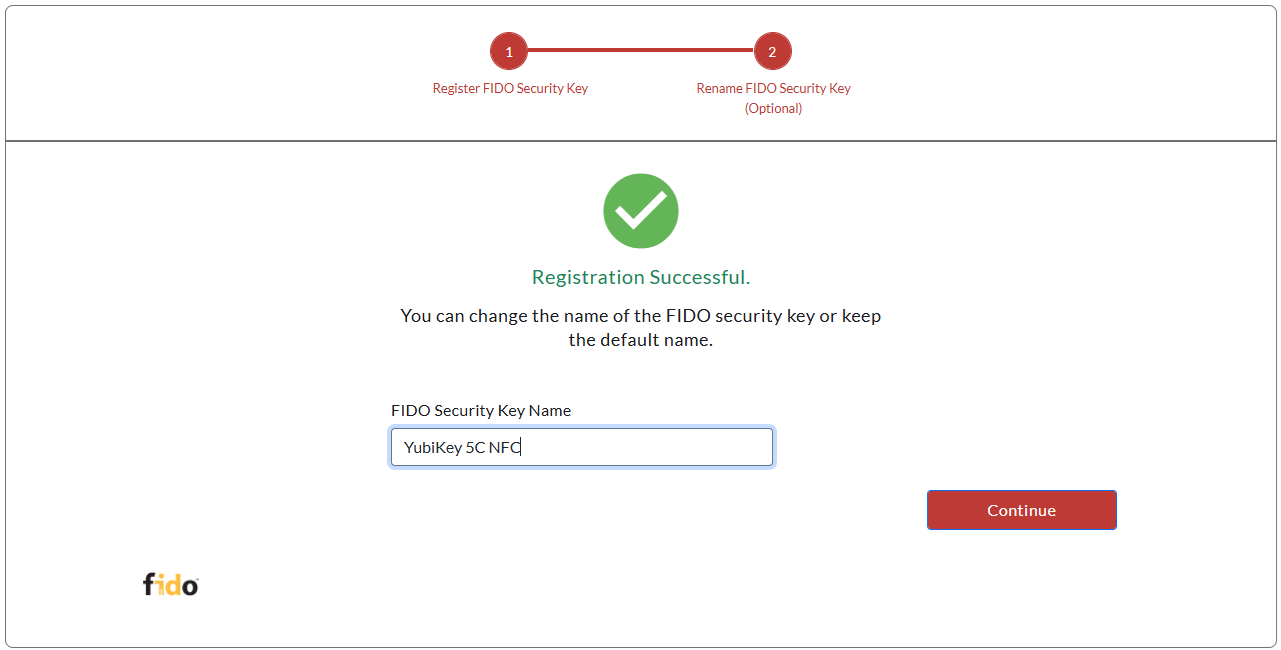Viewport: 1281px width, 650px height.
Task: Click the numeral 1 in the stepper
Action: click(509, 50)
